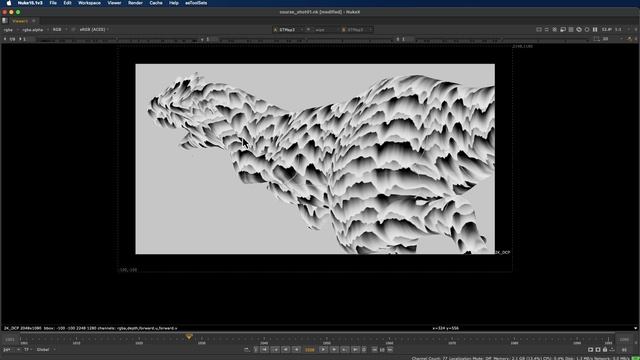Open the sRGB (ACES) viewer process dropdown
This screenshot has width=640, height=360.
coord(94,30)
